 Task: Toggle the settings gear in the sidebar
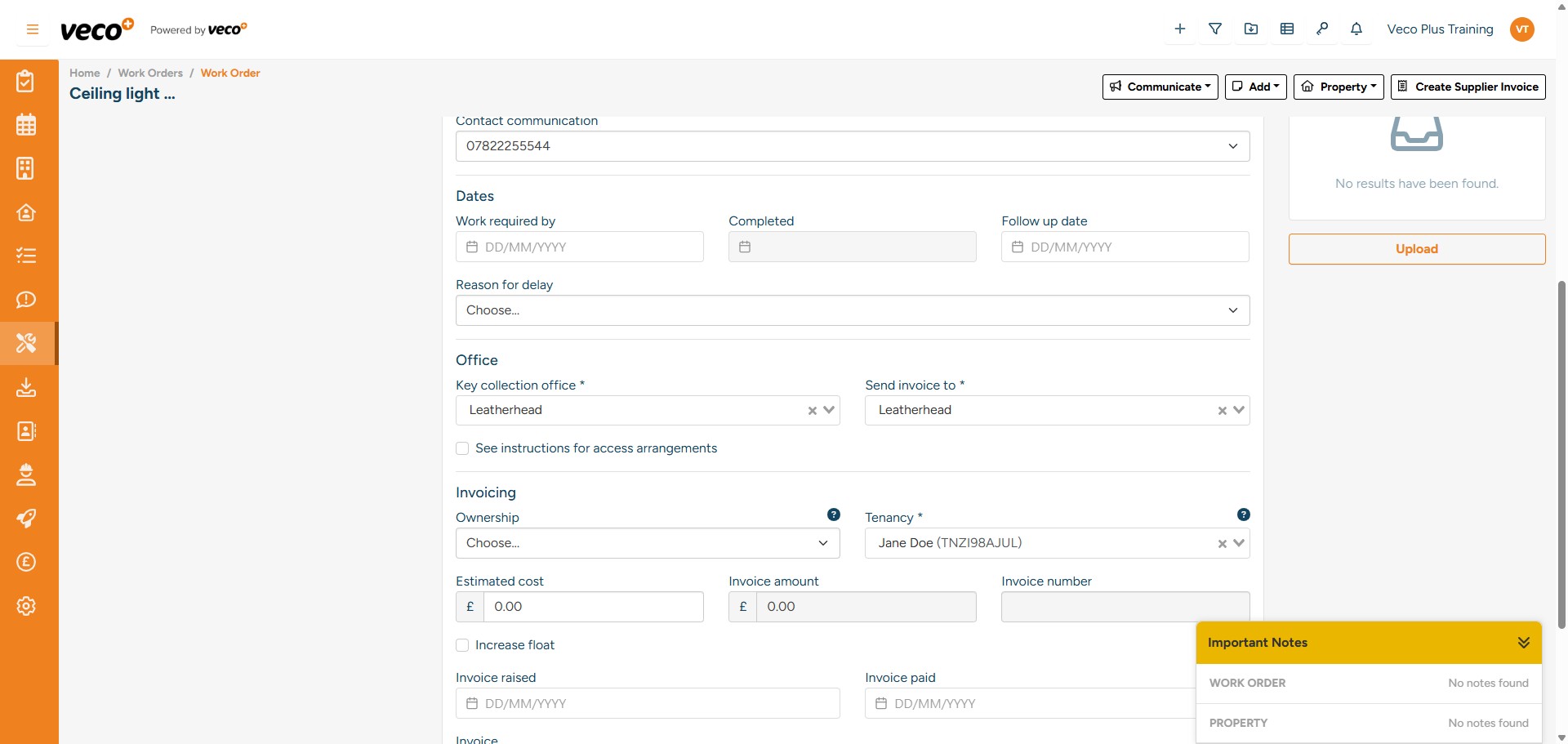click(x=26, y=606)
